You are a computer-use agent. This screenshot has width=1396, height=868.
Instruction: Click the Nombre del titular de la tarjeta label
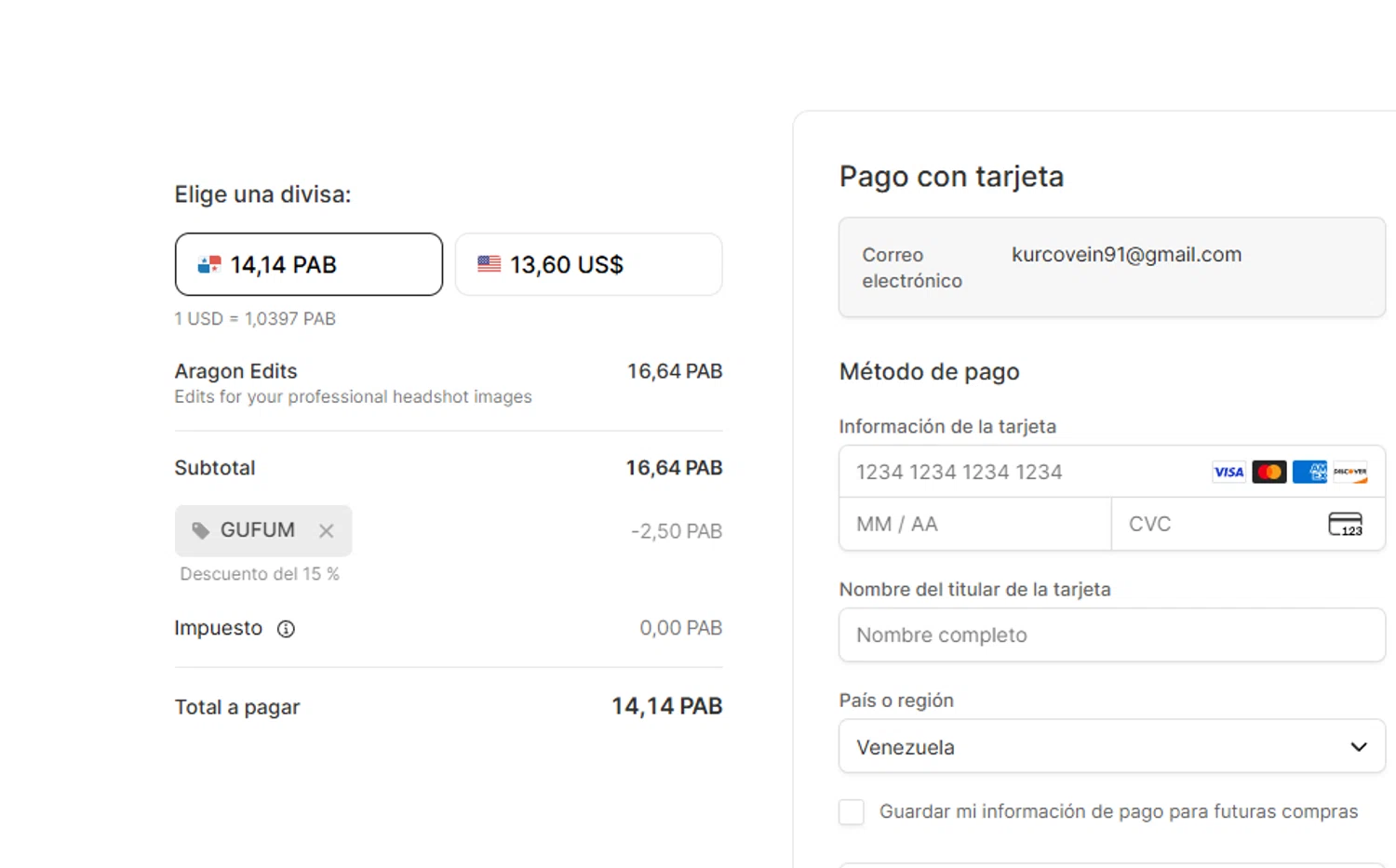(974, 590)
